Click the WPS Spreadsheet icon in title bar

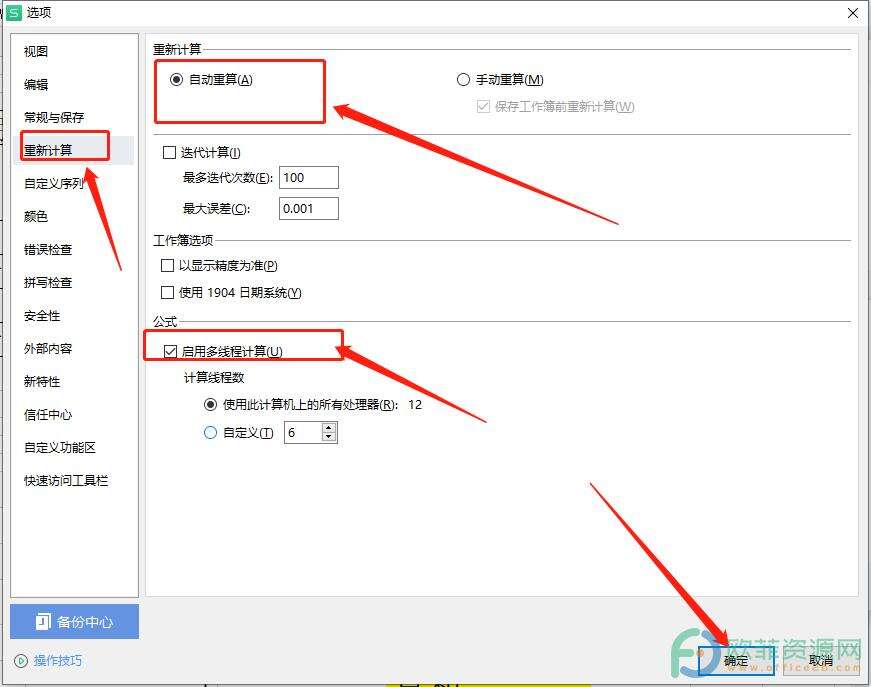(12, 12)
